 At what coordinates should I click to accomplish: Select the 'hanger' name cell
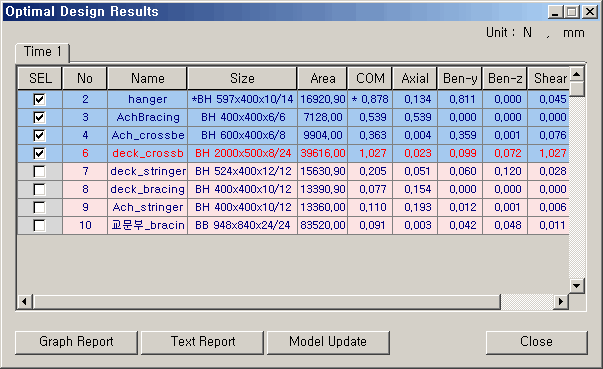(148, 100)
